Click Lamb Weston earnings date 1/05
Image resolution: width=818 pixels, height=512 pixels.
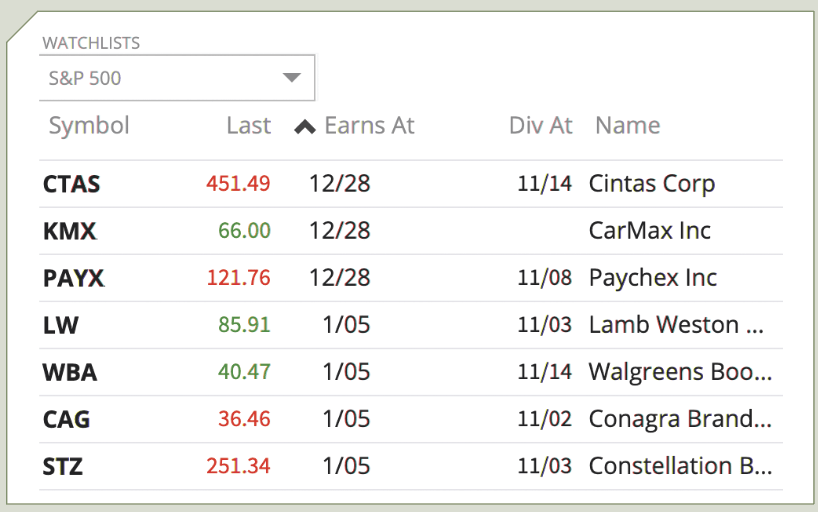[x=346, y=325]
